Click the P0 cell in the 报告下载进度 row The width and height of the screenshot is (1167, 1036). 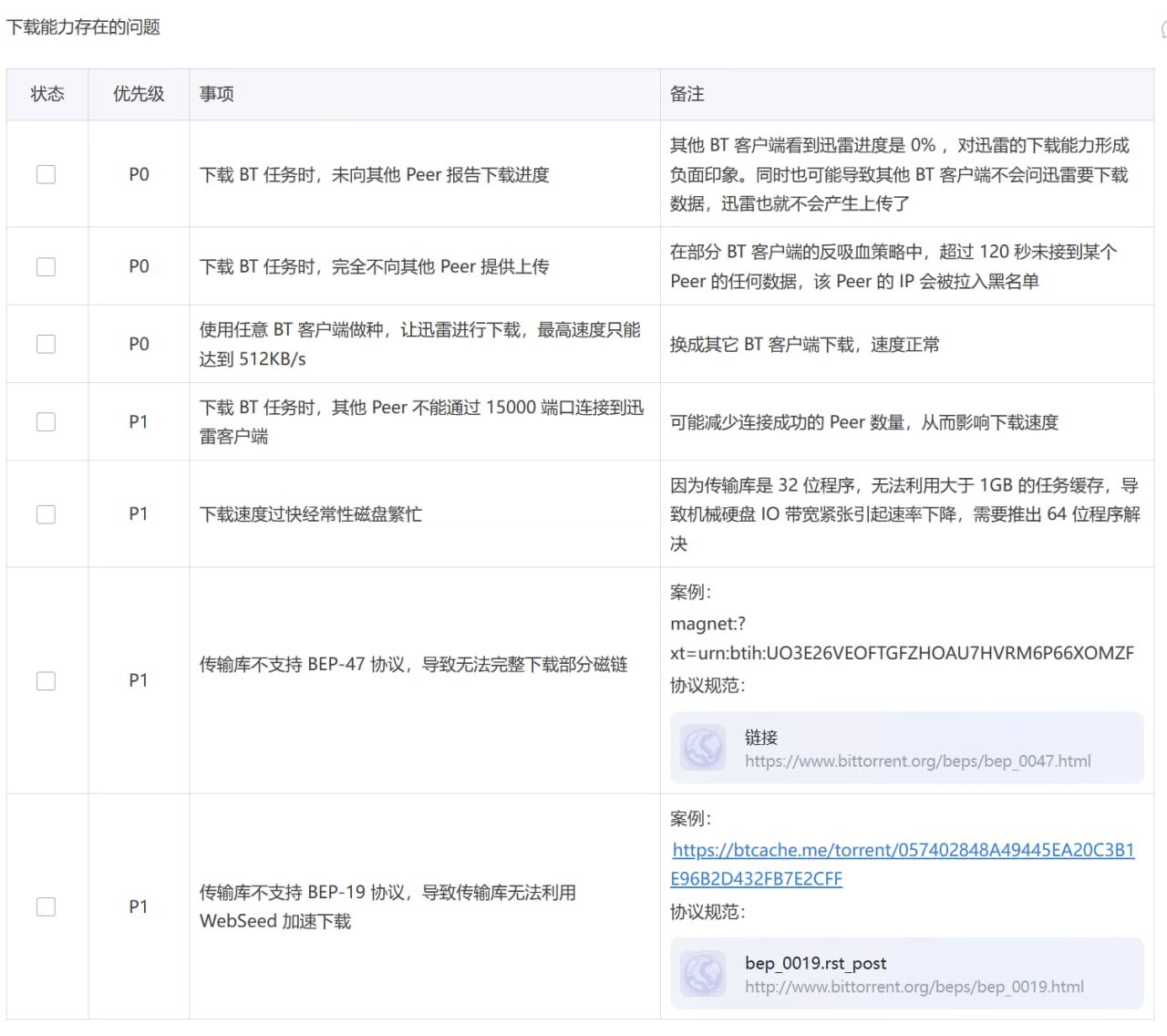[139, 174]
